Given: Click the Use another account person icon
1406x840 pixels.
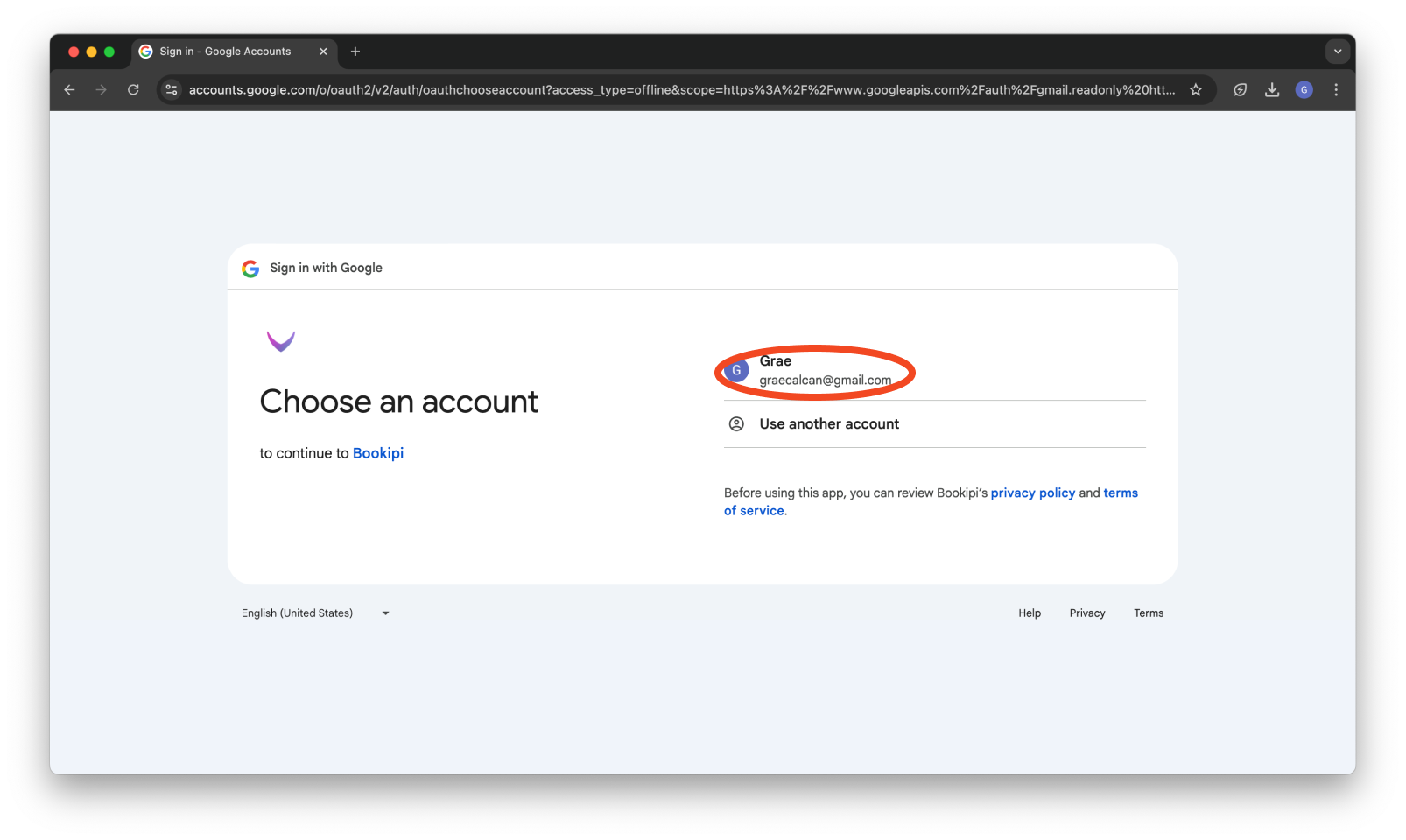Looking at the screenshot, I should click(735, 423).
